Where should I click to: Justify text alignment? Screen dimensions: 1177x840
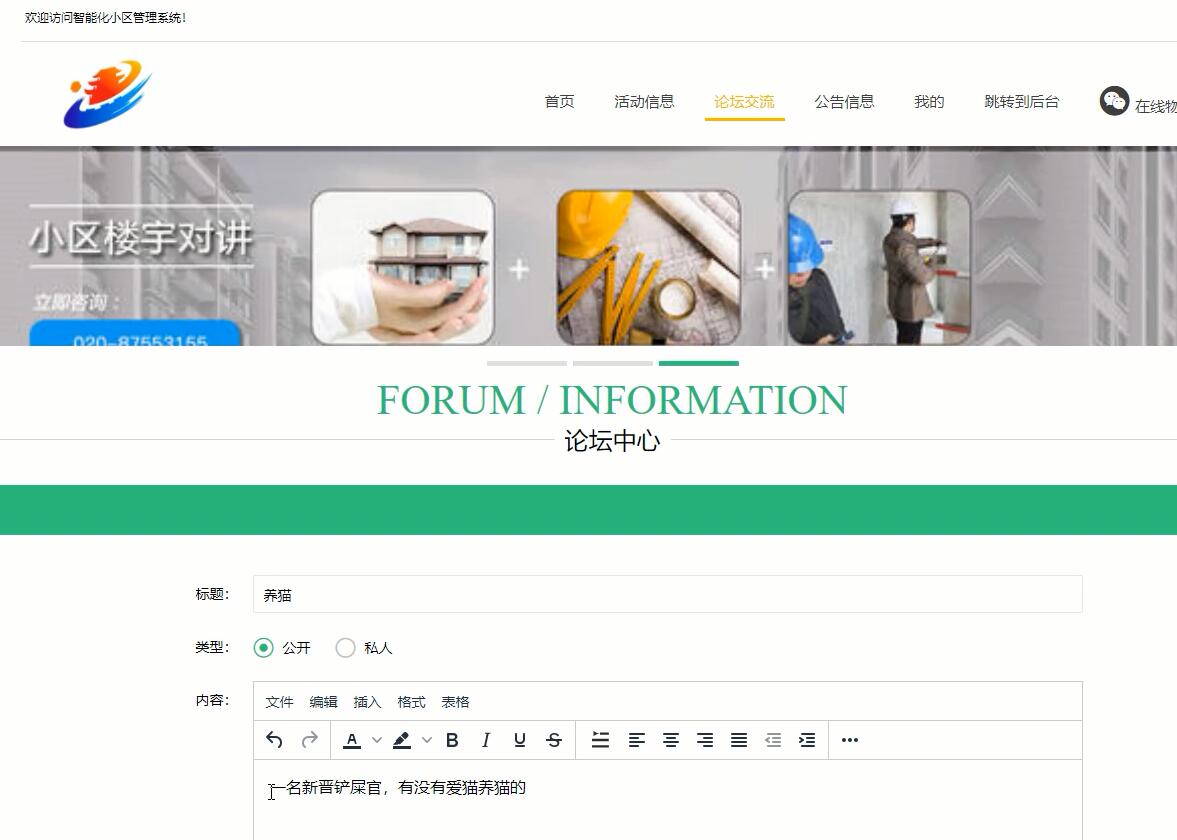pos(739,740)
